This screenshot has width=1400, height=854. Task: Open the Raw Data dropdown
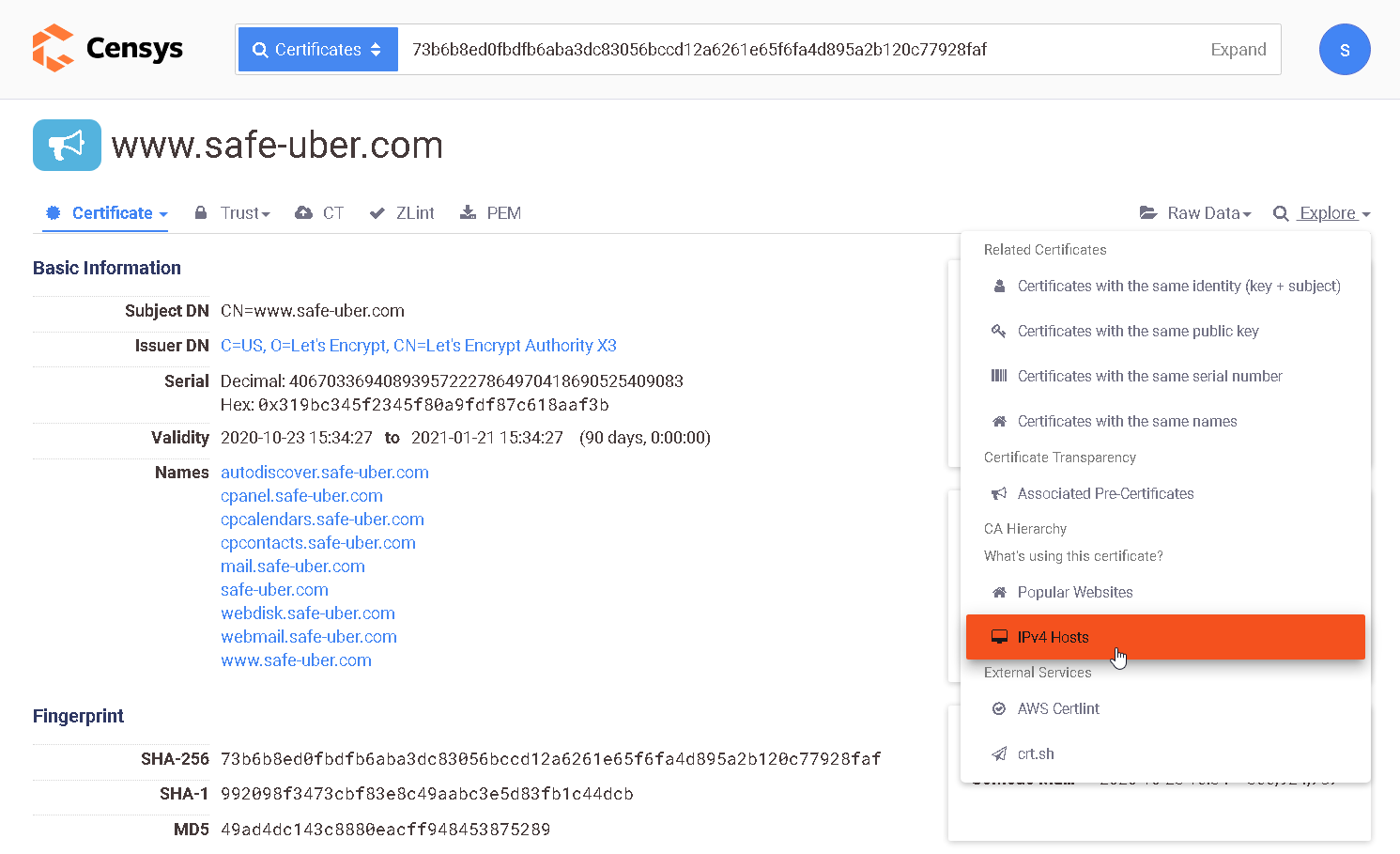pos(1196,213)
